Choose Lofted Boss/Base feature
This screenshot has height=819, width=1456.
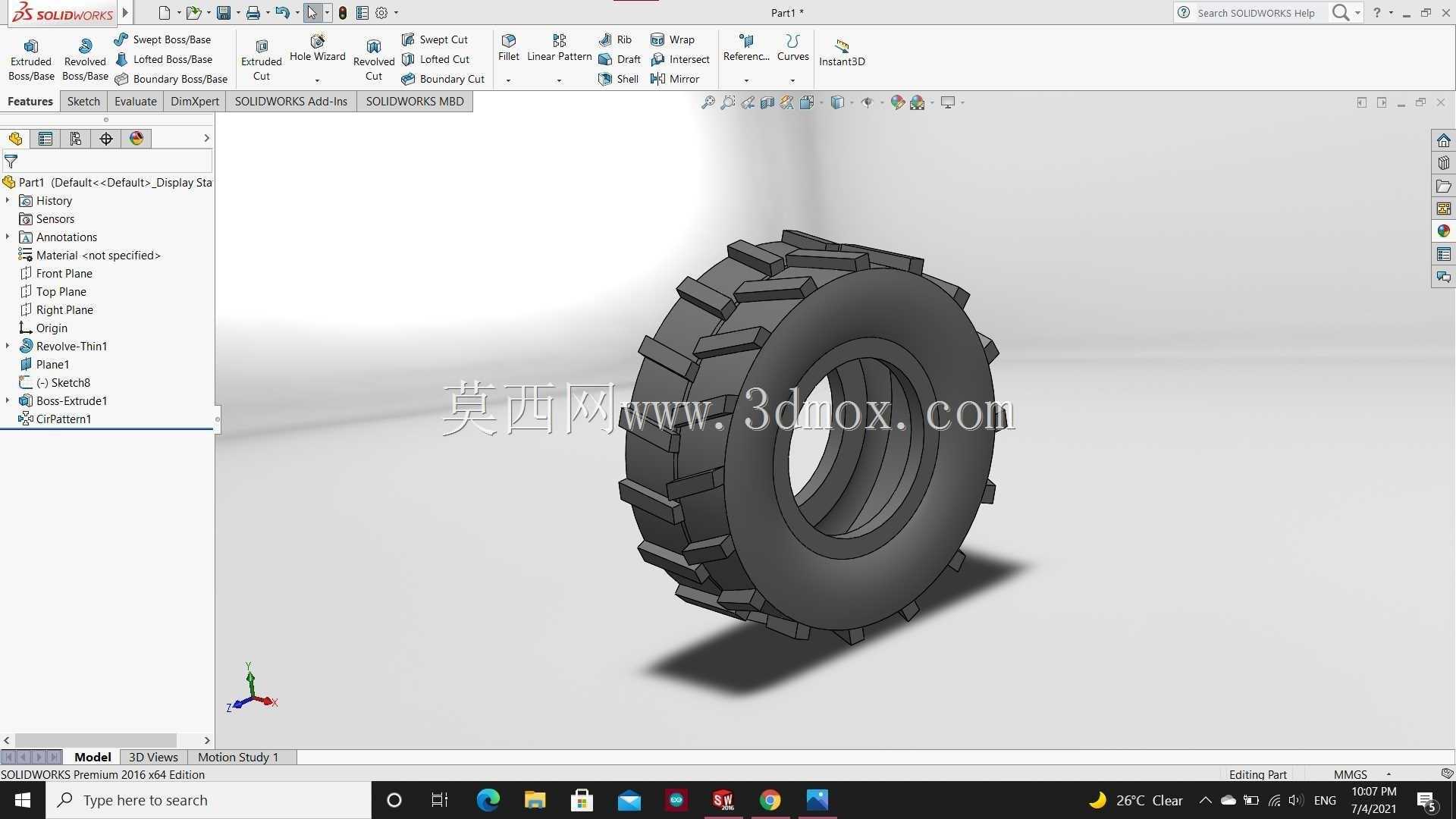coord(164,59)
